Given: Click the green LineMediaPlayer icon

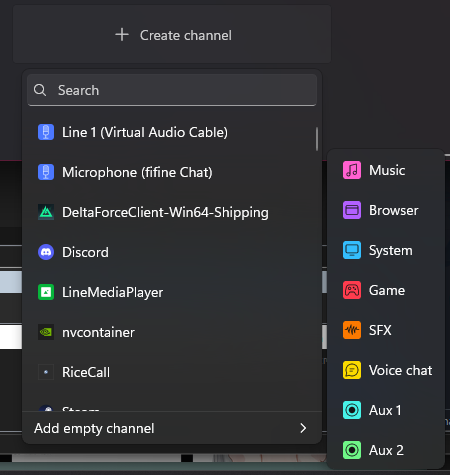Looking at the screenshot, I should tap(46, 292).
